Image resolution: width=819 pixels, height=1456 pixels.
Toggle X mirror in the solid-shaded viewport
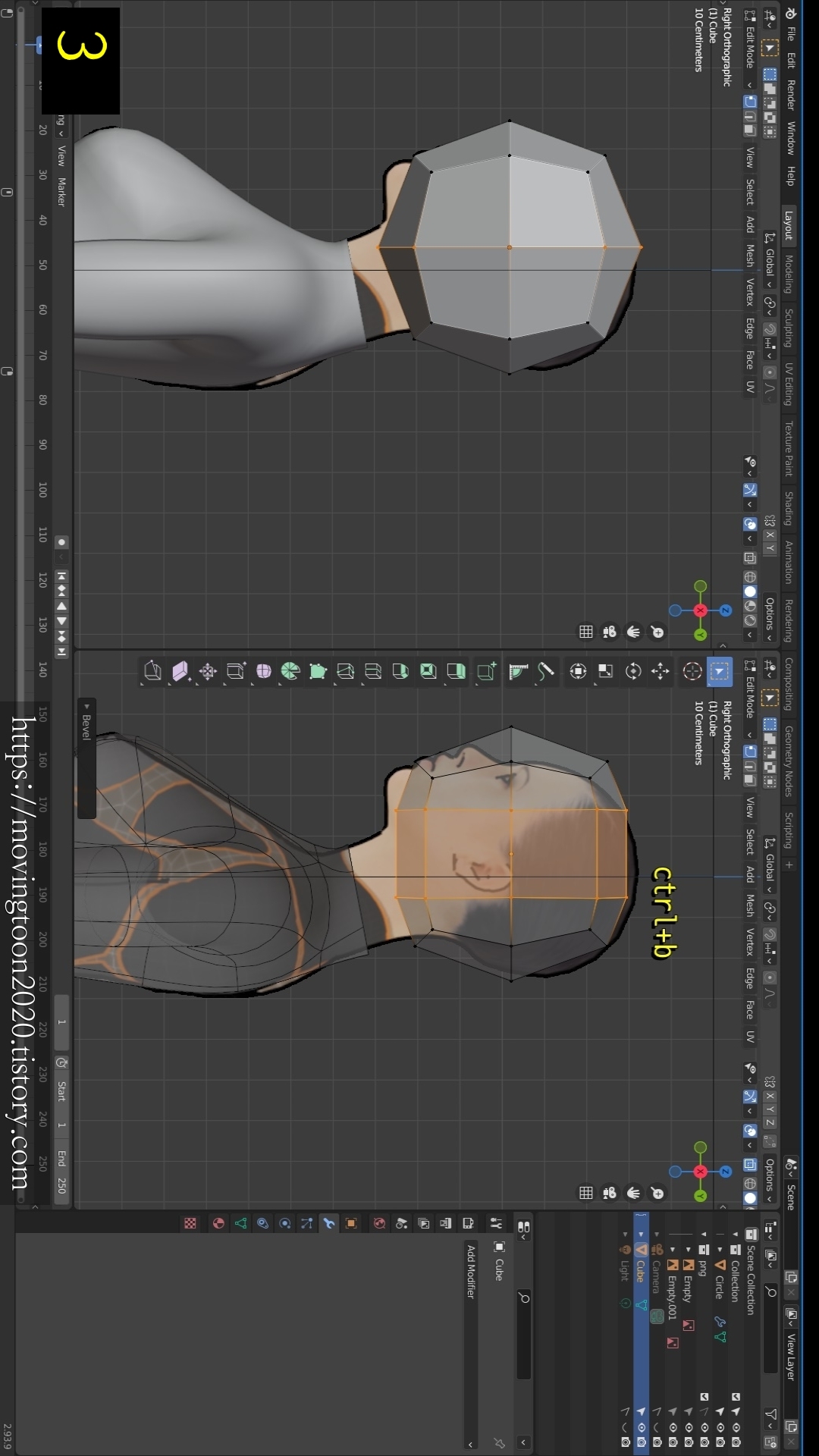coord(770,535)
